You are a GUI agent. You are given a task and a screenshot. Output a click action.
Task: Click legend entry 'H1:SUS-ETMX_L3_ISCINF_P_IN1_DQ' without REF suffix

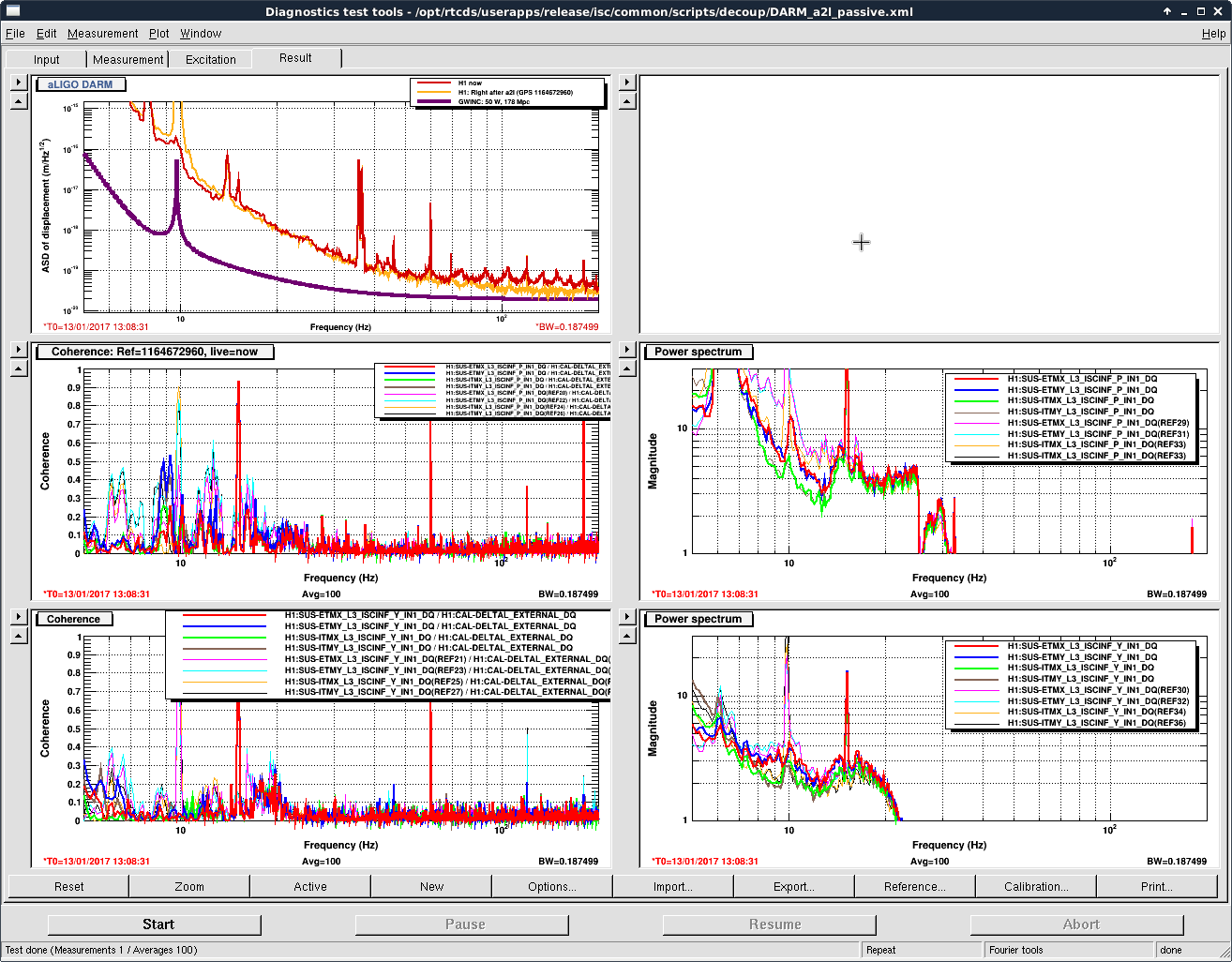click(1082, 379)
